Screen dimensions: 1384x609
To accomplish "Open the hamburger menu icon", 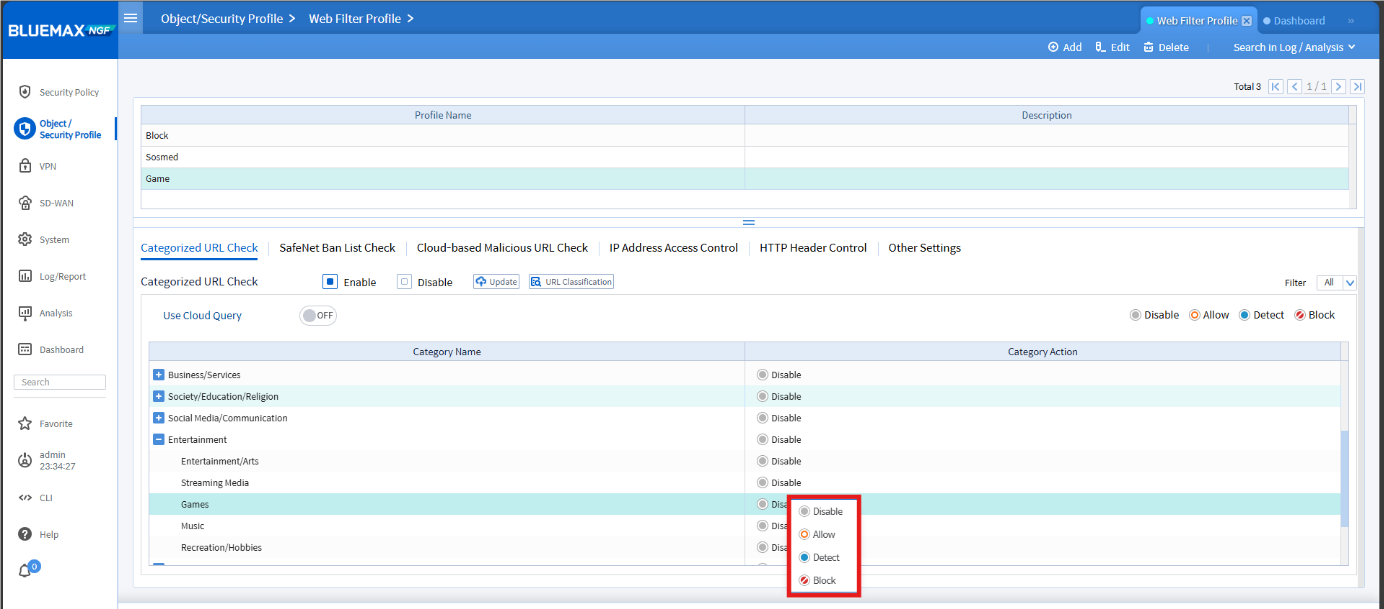I will point(130,18).
